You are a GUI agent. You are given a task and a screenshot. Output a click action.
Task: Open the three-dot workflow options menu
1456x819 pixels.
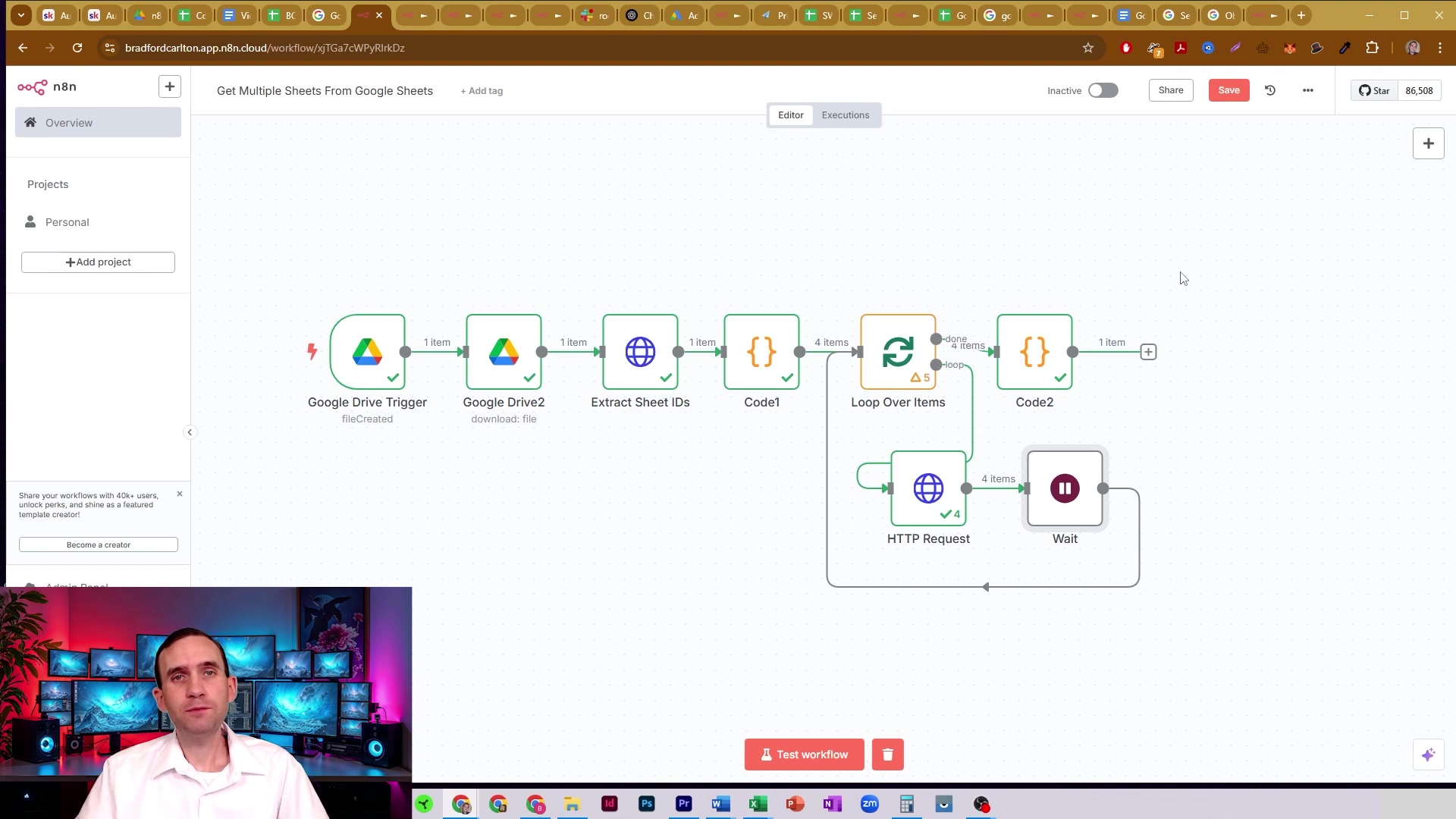click(1307, 90)
